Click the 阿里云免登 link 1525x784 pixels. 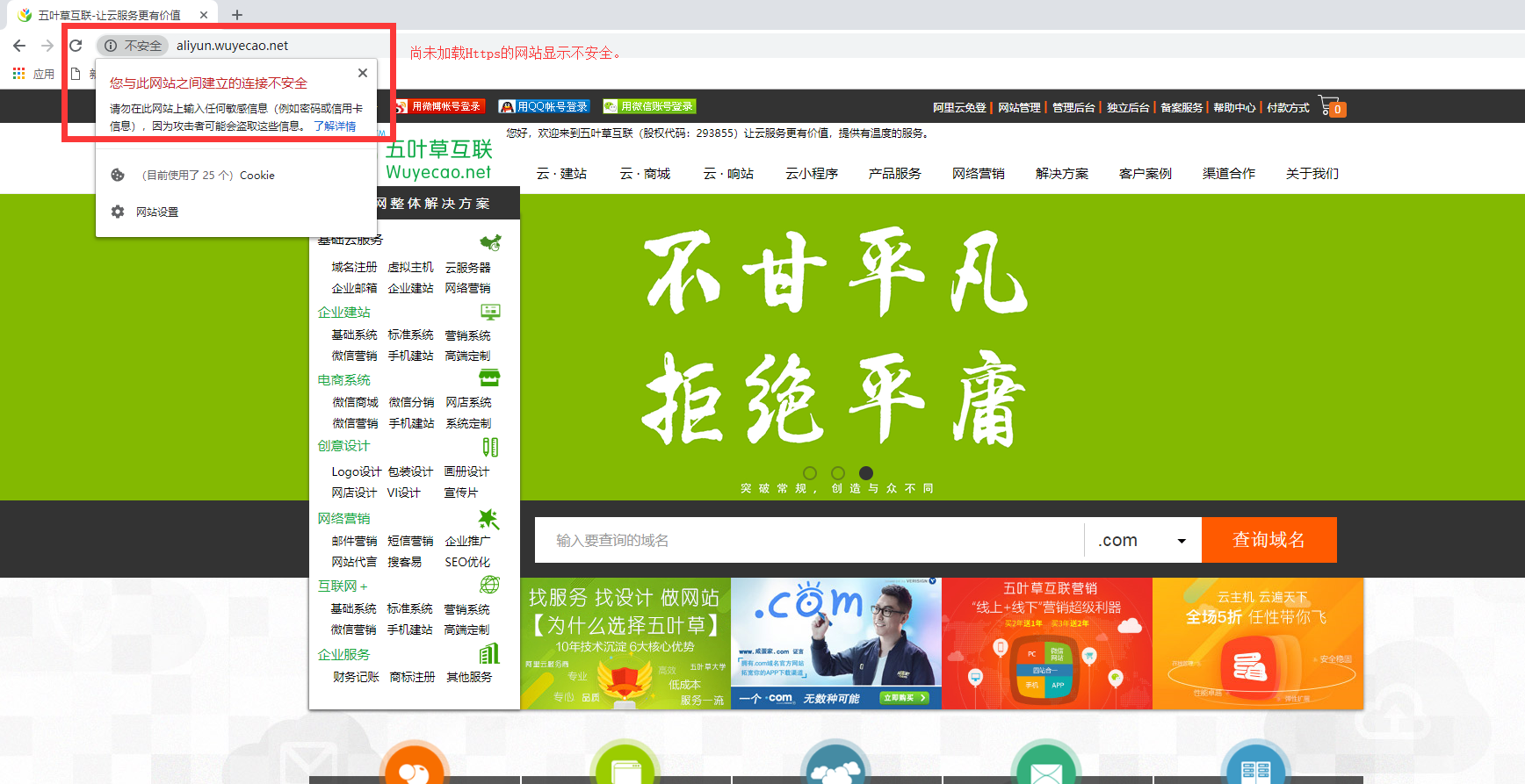[959, 107]
